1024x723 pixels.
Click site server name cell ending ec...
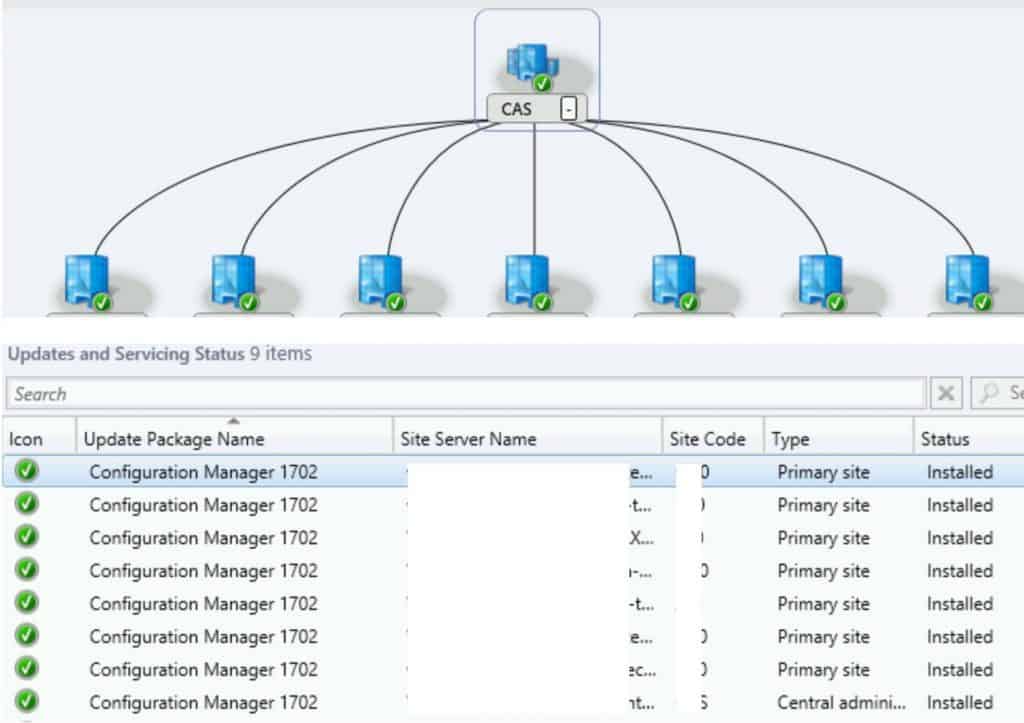coord(530,670)
